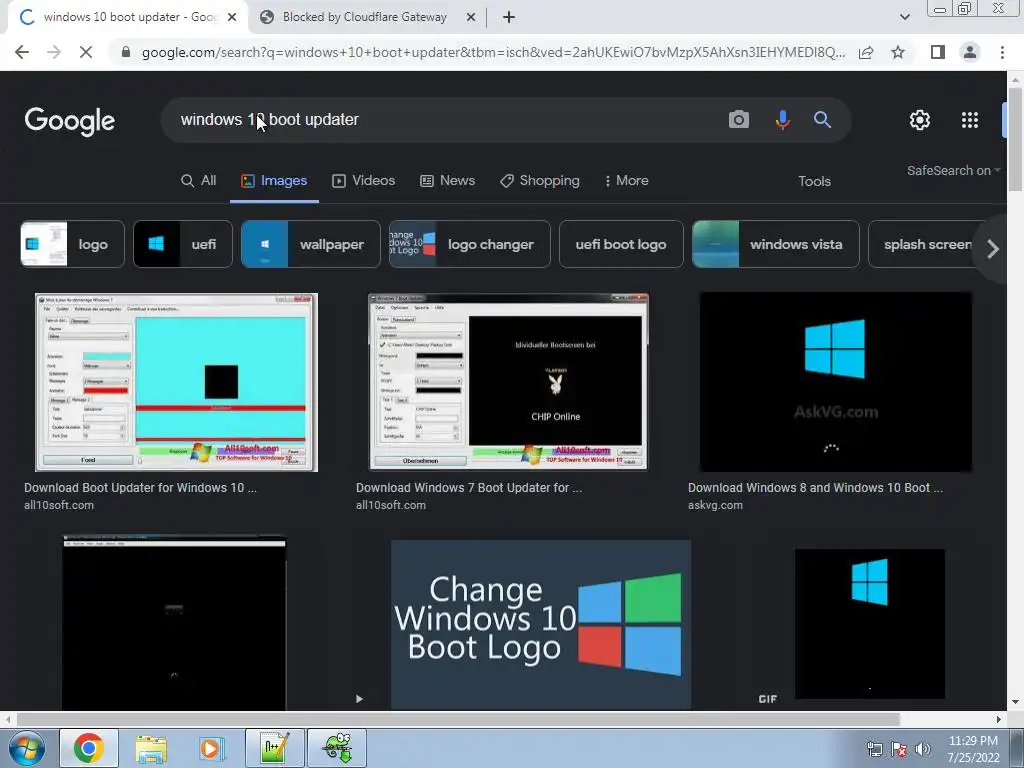Open Windows Media Player from taskbar
This screenshot has width=1024, height=768.
tap(212, 748)
